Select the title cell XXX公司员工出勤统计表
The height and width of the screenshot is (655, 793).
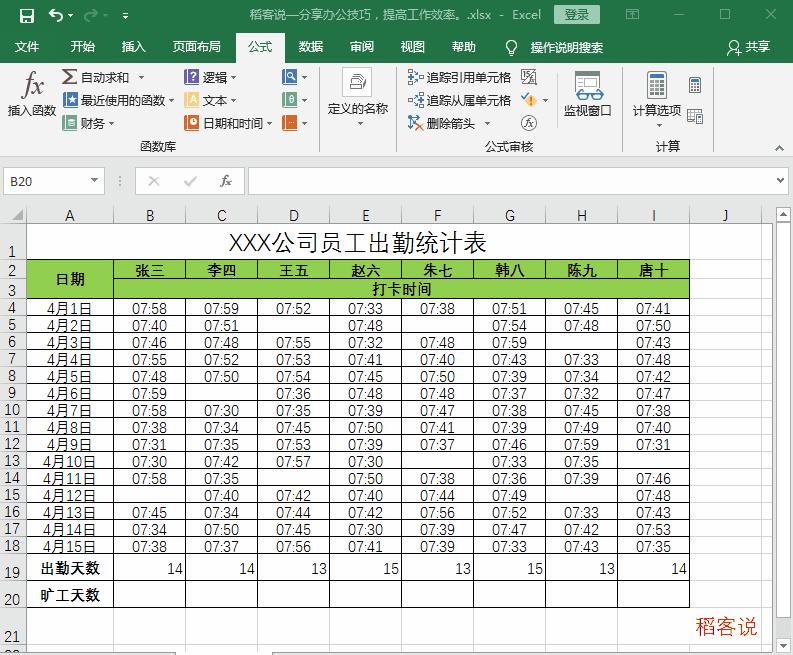(358, 242)
